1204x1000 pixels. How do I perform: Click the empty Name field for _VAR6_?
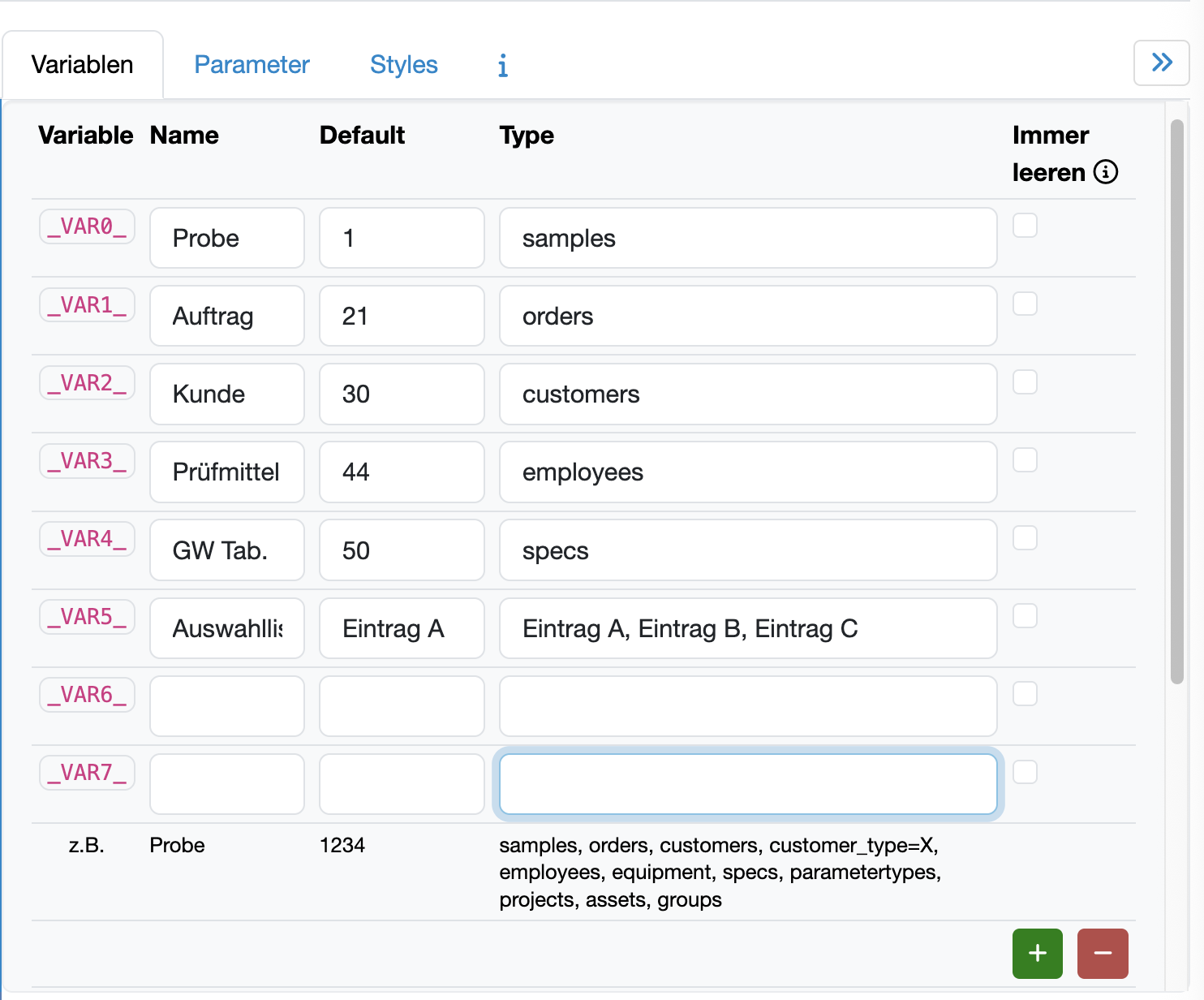coord(226,706)
